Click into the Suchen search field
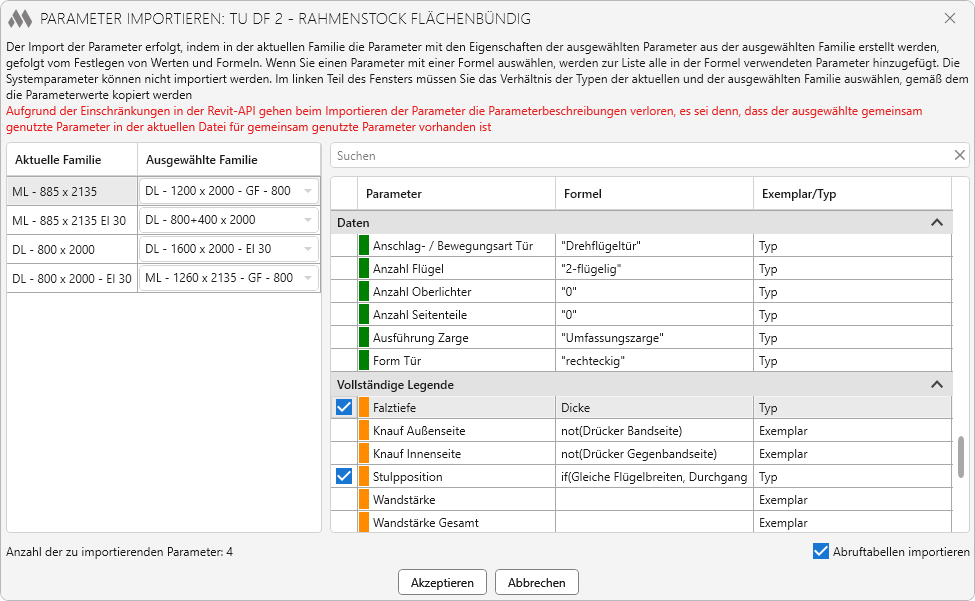975x601 pixels. (638, 156)
